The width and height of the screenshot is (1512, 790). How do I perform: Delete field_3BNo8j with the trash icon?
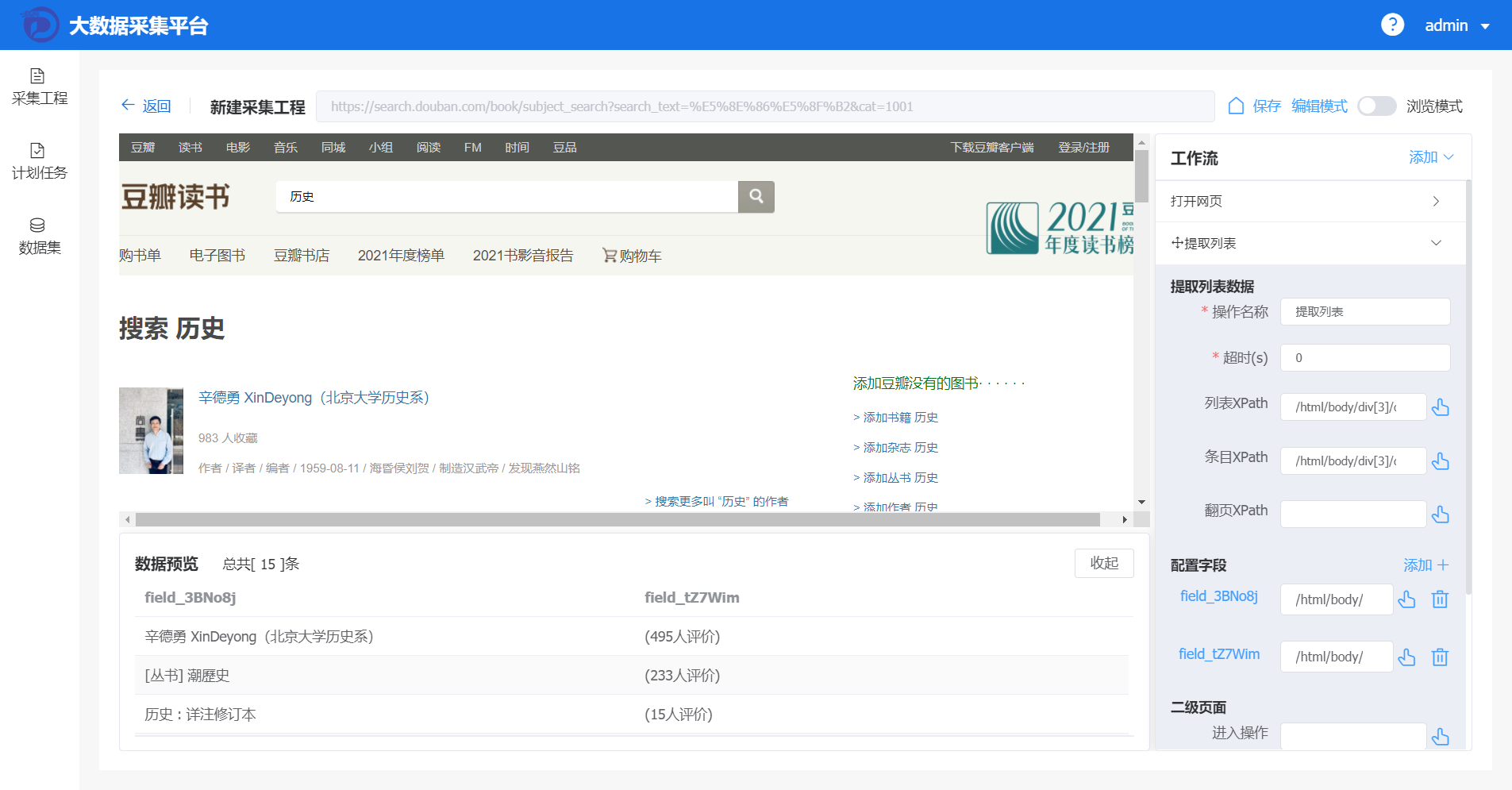(x=1440, y=599)
